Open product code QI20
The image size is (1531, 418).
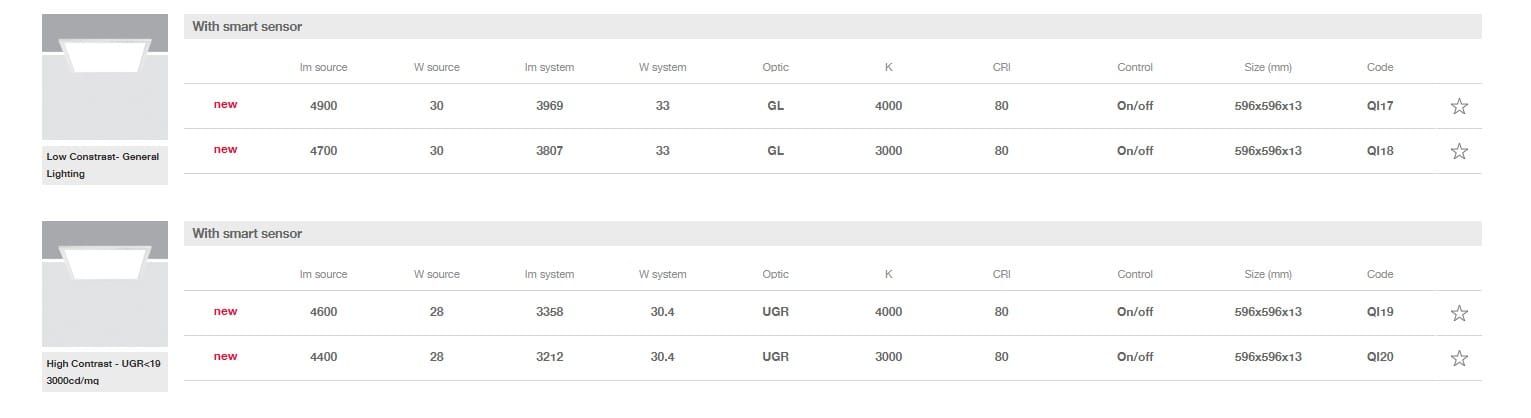(1379, 357)
